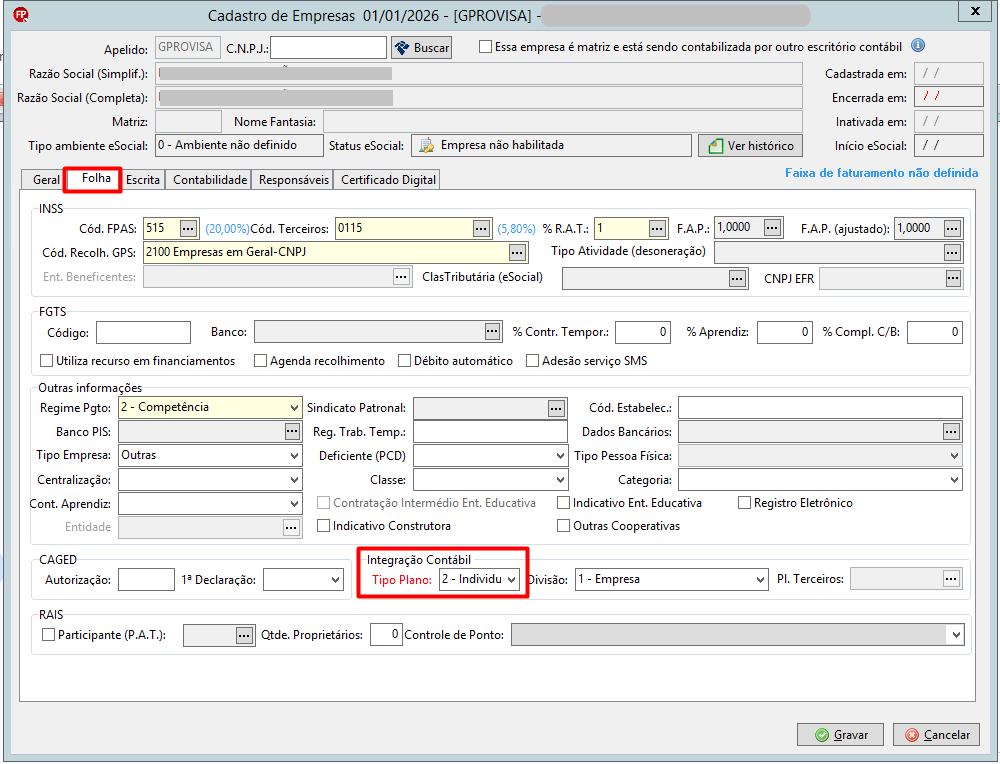Enable 'Utiliza recurso em financiamentos'
The width and height of the screenshot is (1000, 764).
coord(46,361)
